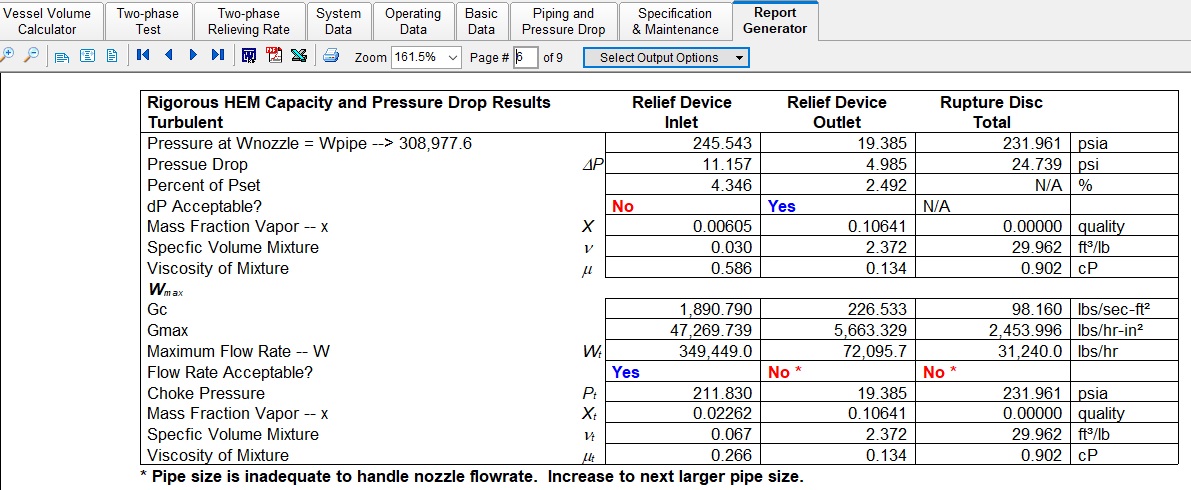Open Specification & Maintenance tab
This screenshot has width=1191, height=490.
(674, 21)
